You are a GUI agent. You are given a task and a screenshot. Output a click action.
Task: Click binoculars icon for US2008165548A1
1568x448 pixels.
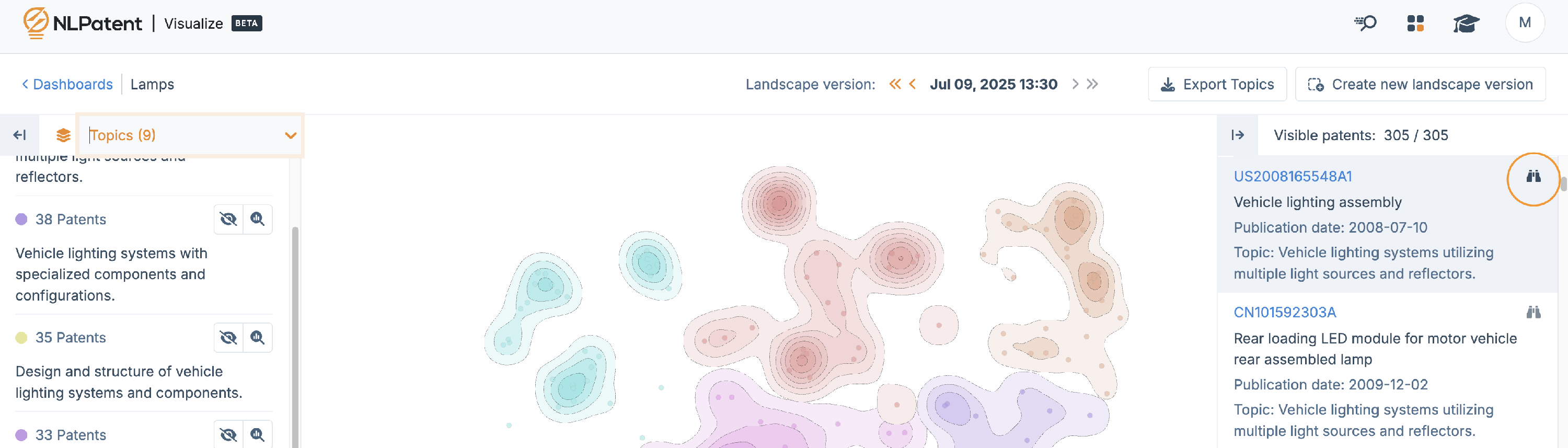point(1532,177)
